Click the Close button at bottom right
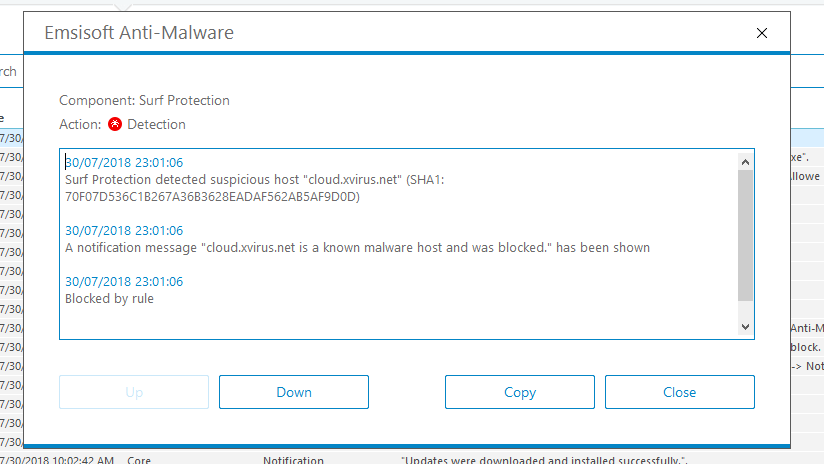The width and height of the screenshot is (824, 464). tap(679, 392)
